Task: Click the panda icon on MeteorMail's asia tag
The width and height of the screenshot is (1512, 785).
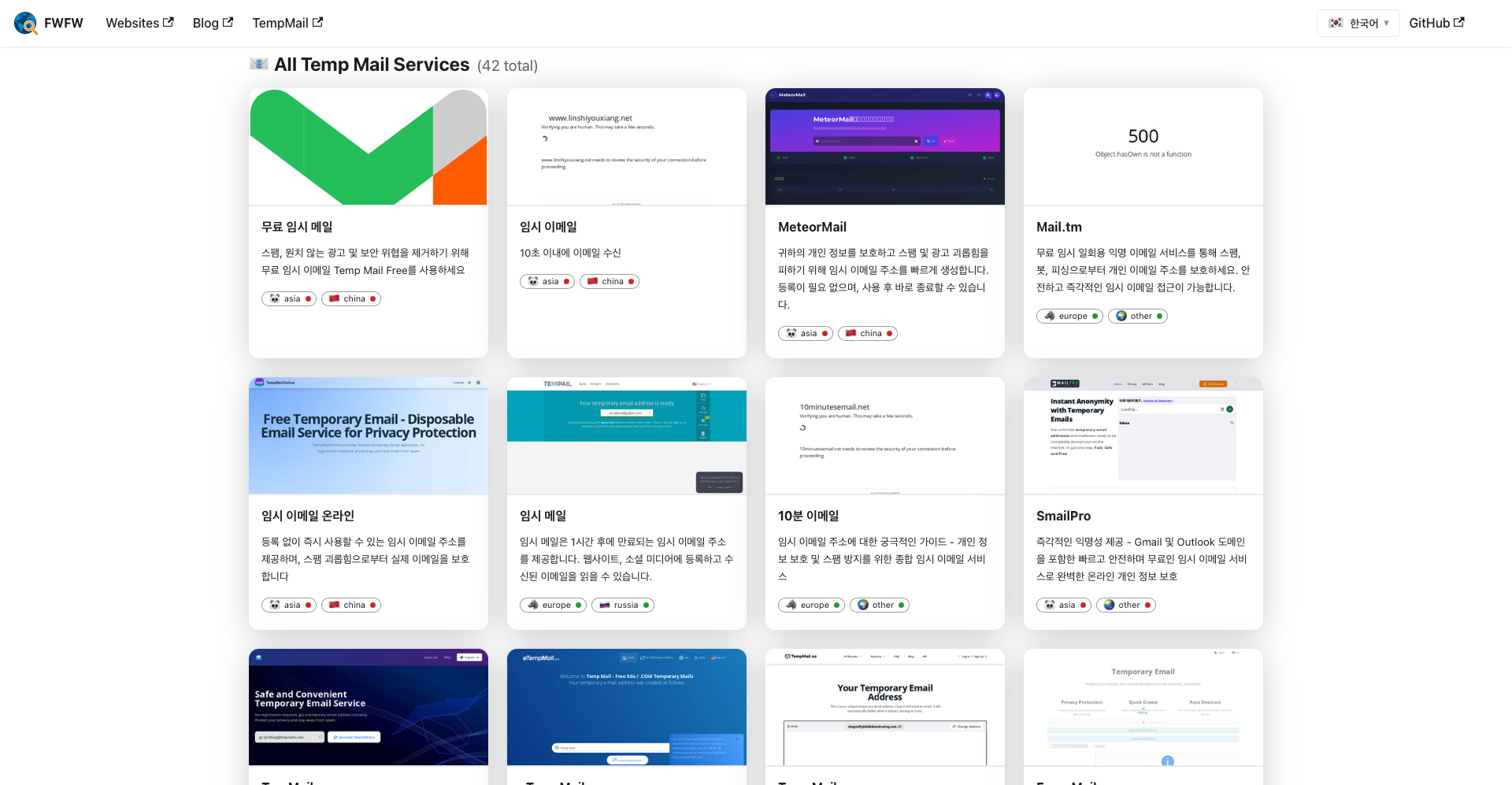Action: (791, 333)
